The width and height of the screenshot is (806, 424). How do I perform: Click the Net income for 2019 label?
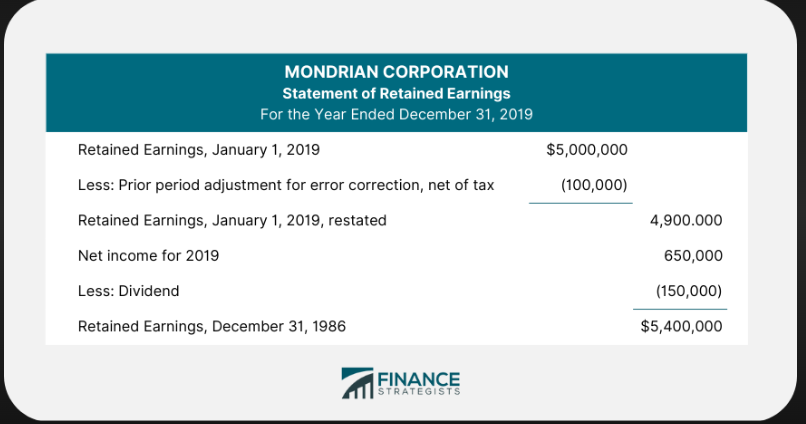[148, 255]
